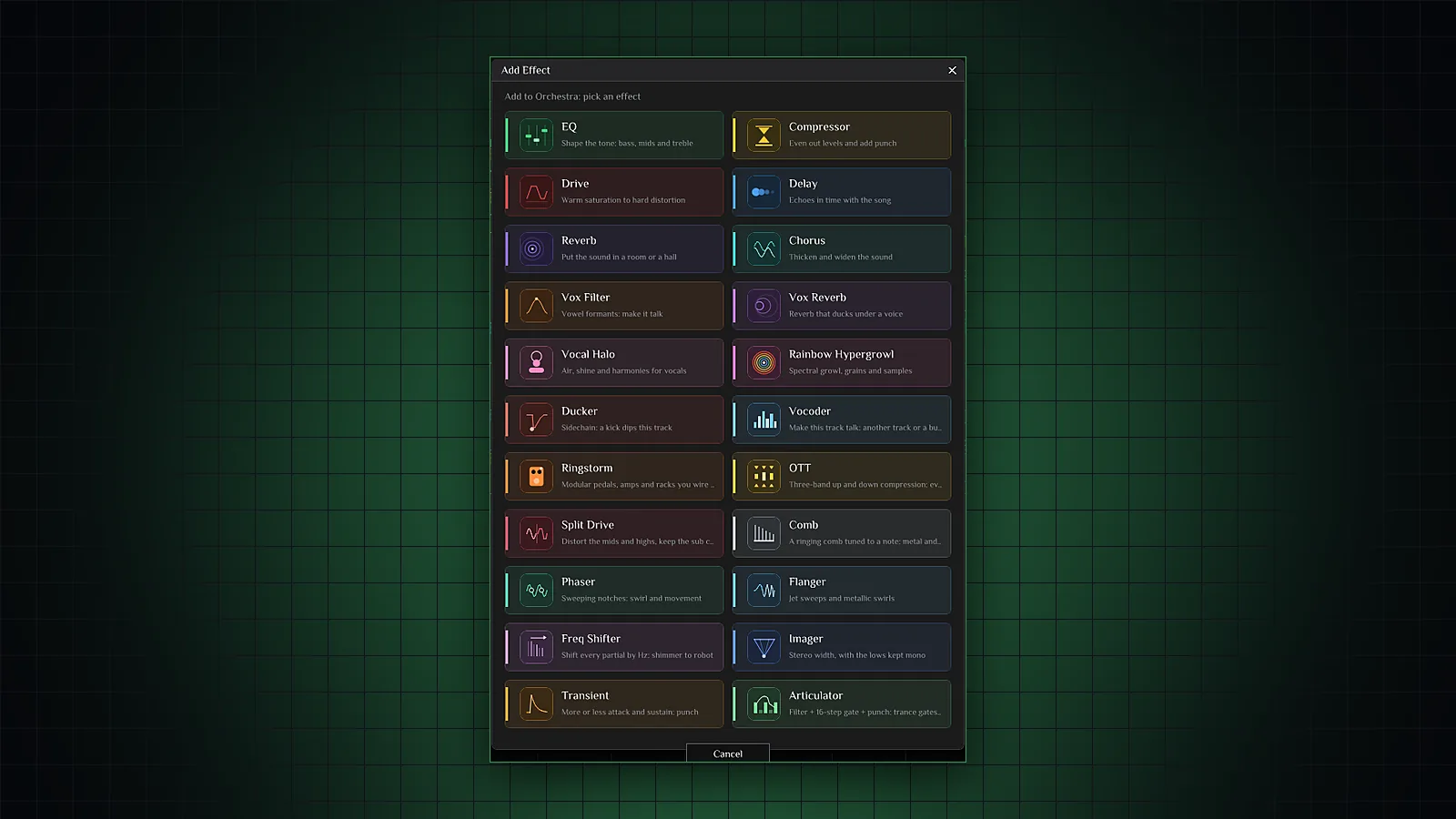1456x819 pixels.
Task: Choose the Reverb concentric circles icon
Action: pos(536,249)
